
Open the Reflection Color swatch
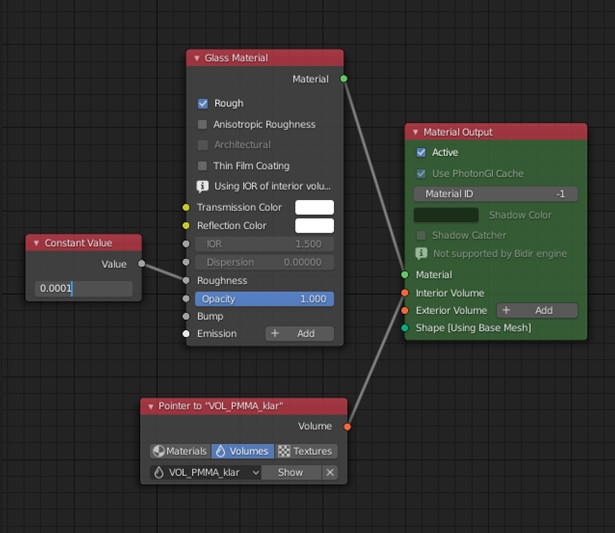click(314, 225)
